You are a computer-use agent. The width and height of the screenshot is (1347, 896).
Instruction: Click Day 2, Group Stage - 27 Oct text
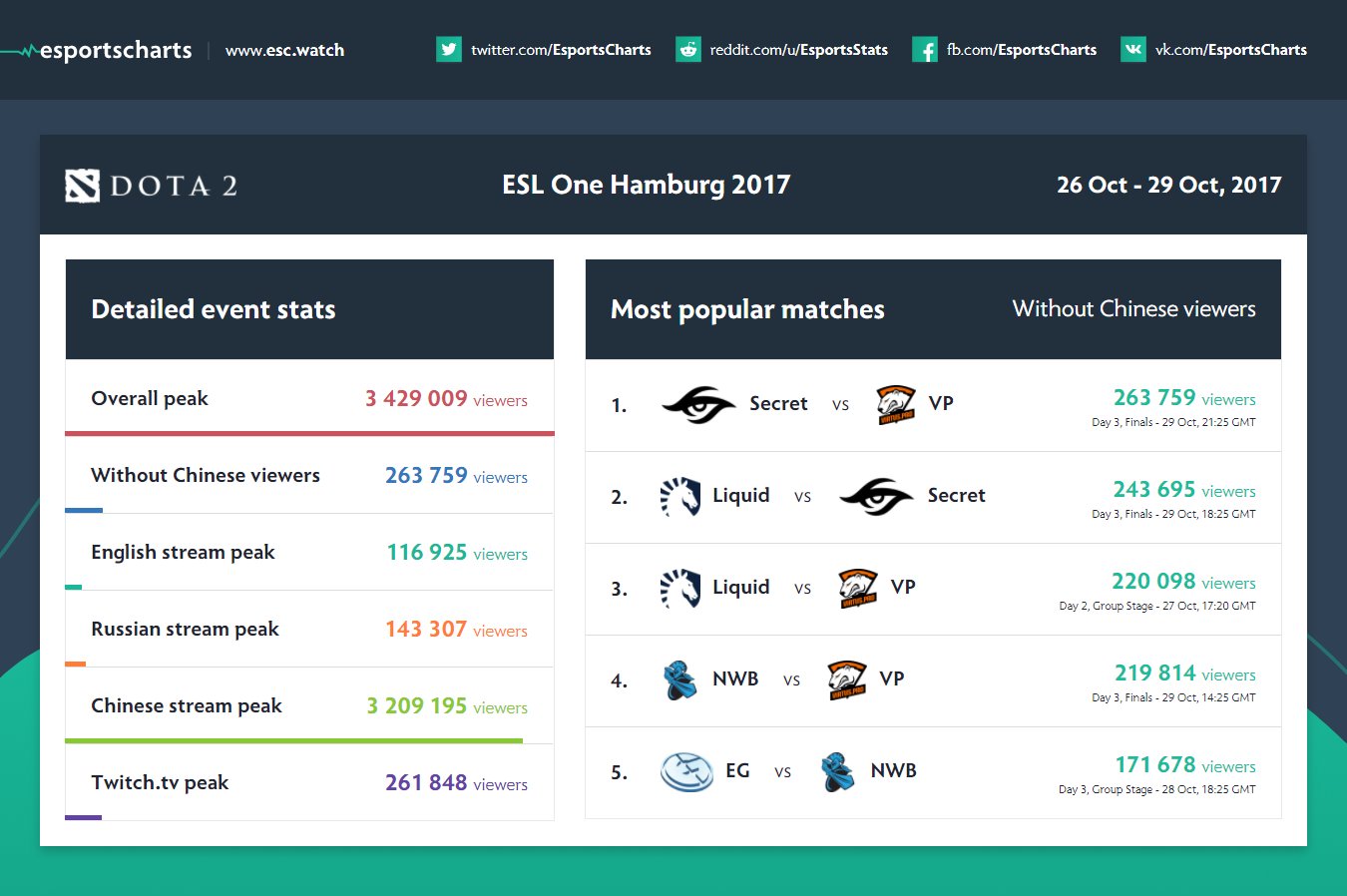1157,606
